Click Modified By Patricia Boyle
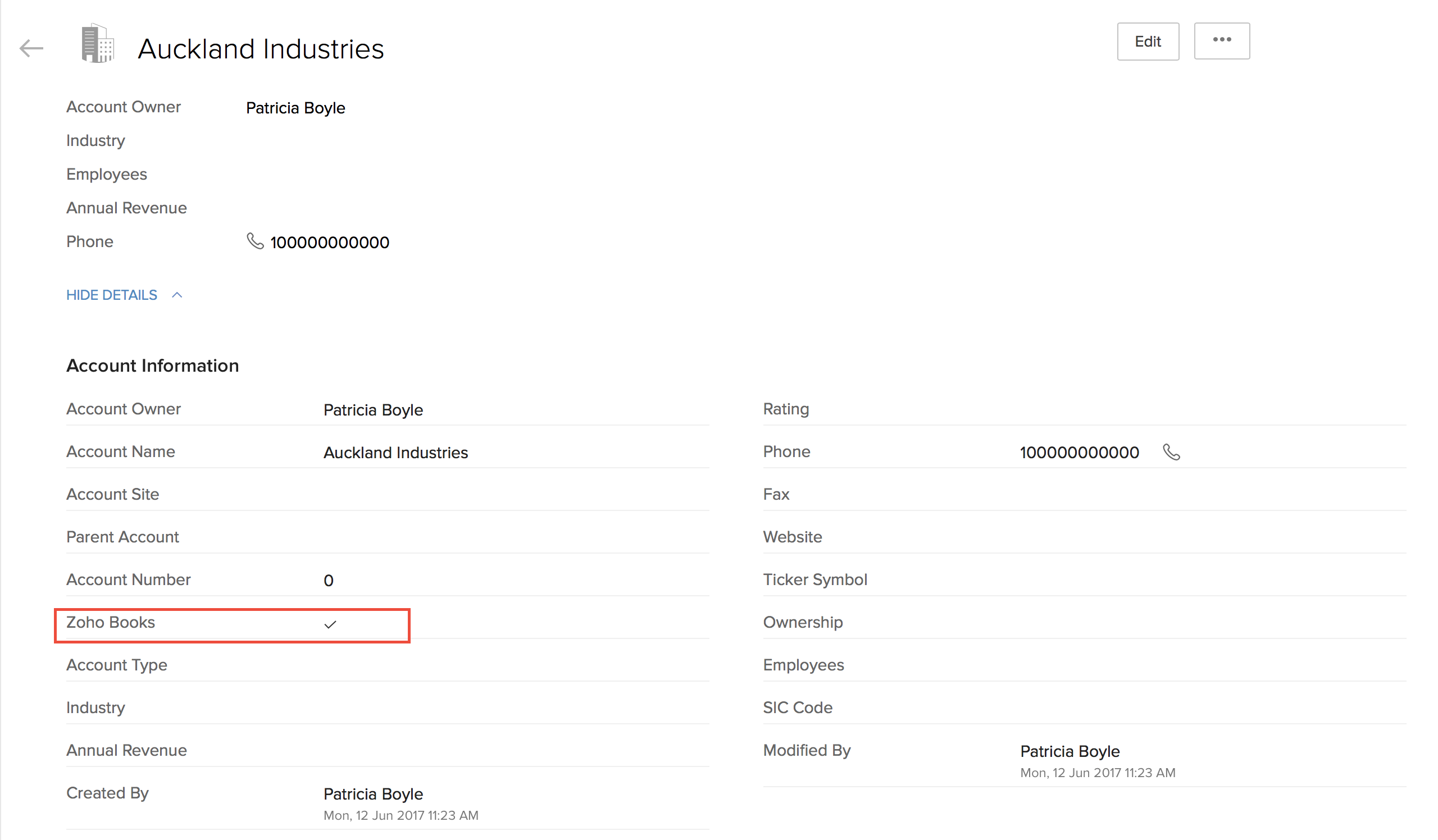The width and height of the screenshot is (1438, 840). [1069, 751]
